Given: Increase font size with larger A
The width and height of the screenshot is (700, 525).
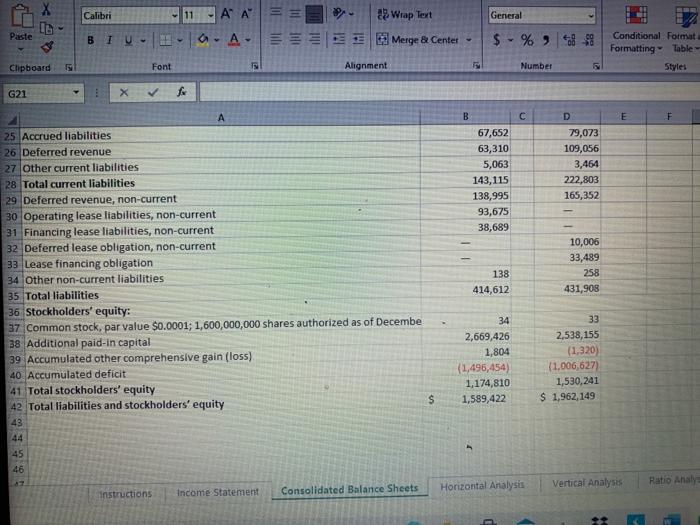Looking at the screenshot, I should point(227,15).
